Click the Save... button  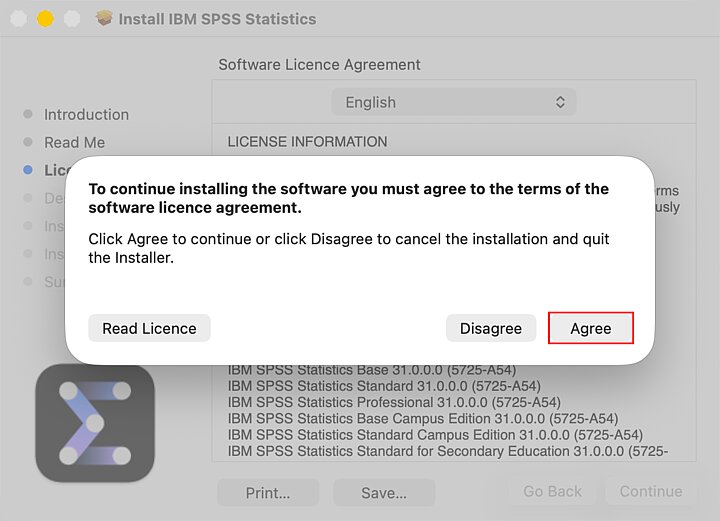[x=384, y=493]
